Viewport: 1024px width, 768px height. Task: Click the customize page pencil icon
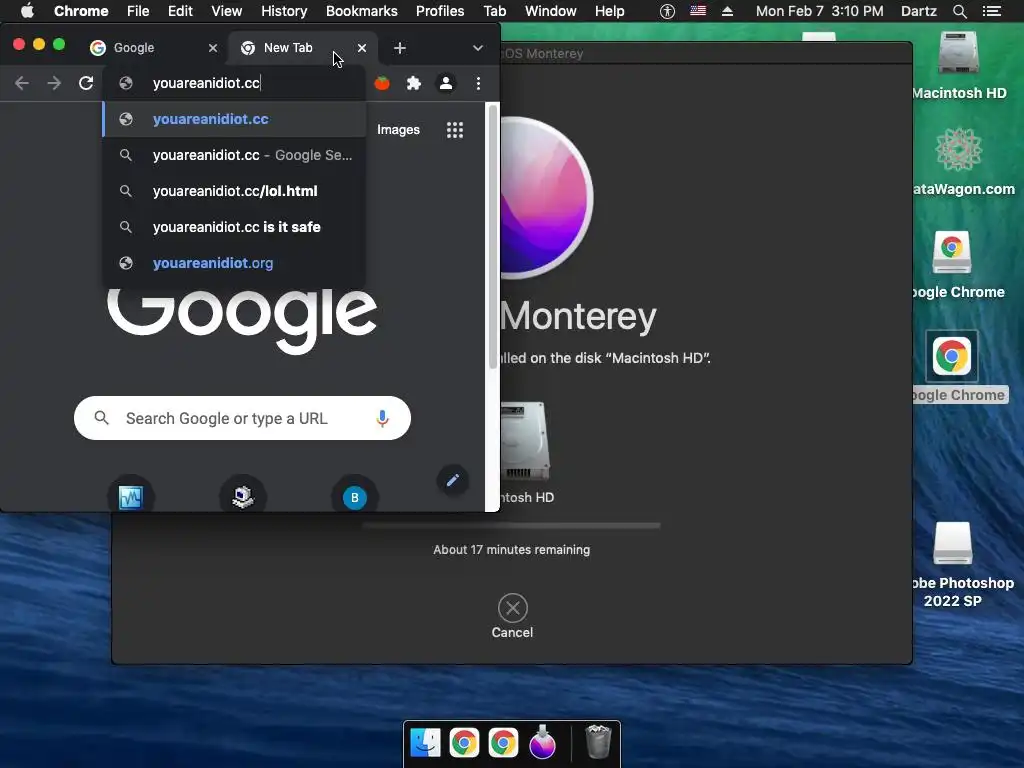click(x=453, y=481)
